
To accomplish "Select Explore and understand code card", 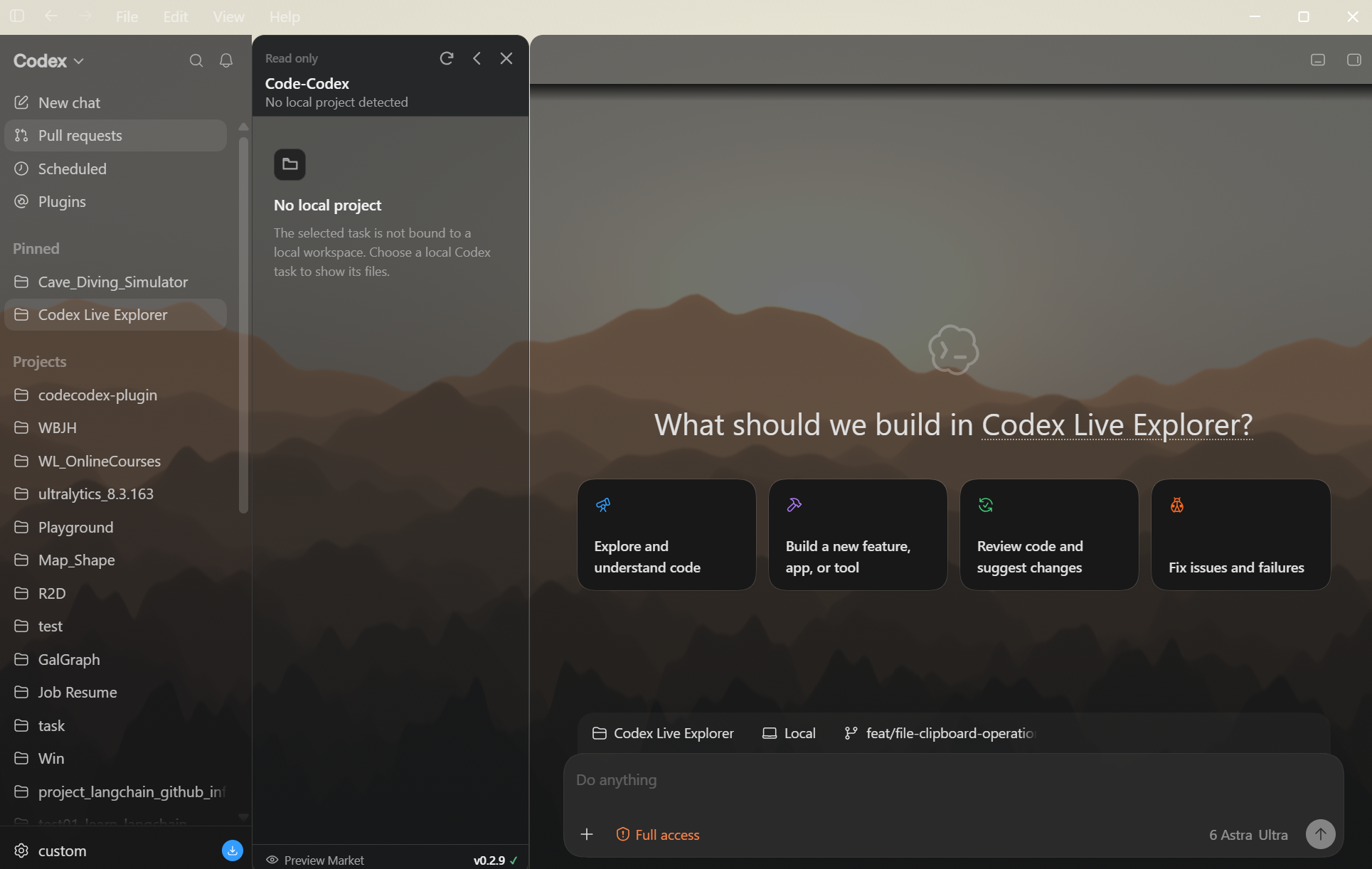I will [666, 535].
